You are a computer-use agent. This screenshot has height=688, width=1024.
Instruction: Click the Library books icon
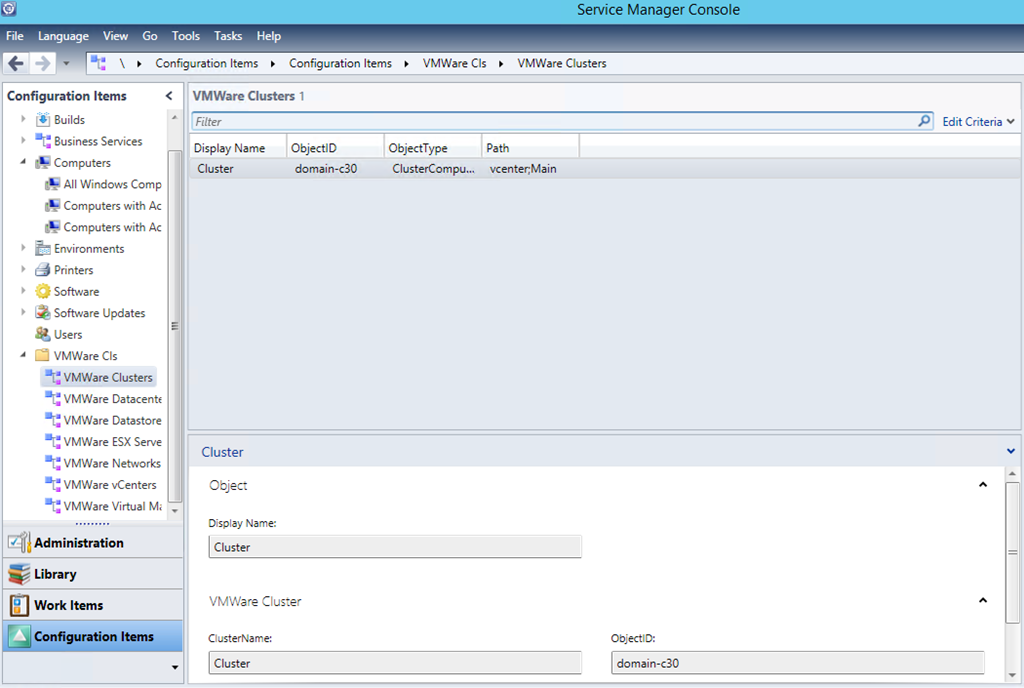(x=19, y=574)
